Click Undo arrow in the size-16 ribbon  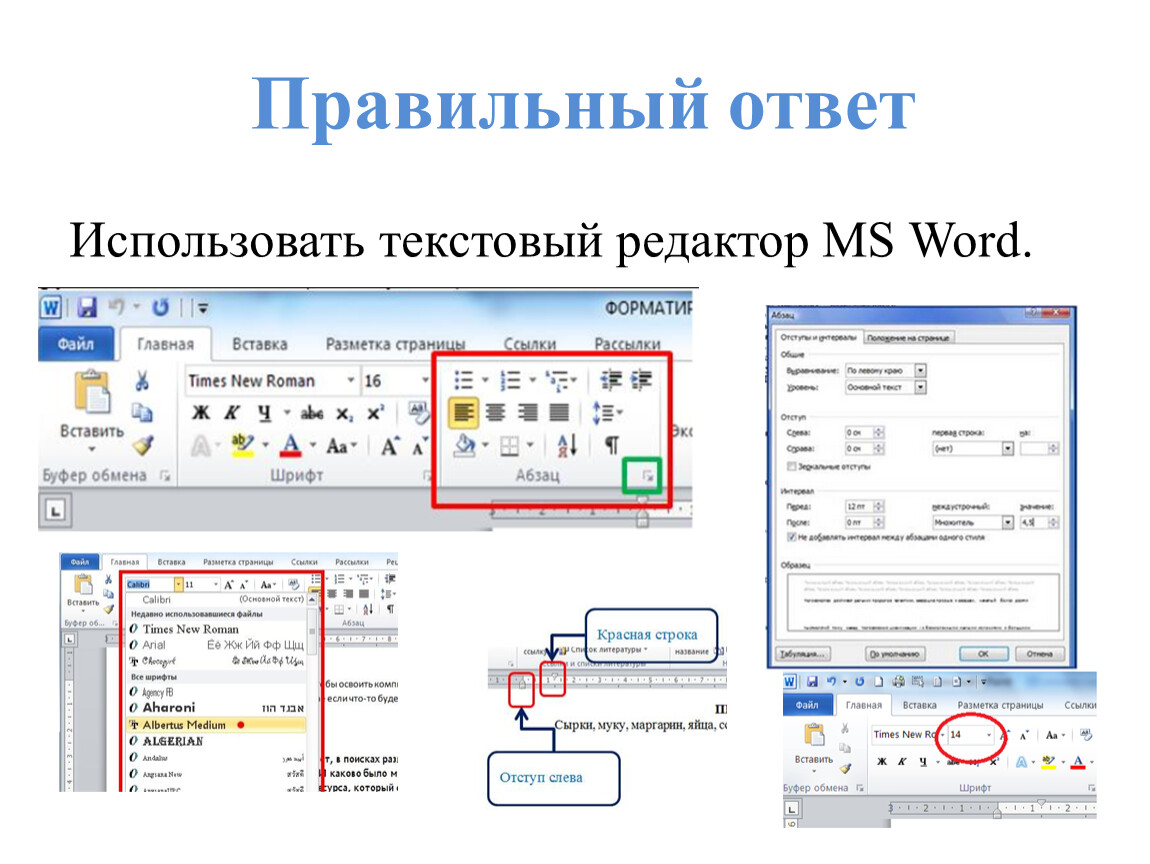tap(116, 307)
